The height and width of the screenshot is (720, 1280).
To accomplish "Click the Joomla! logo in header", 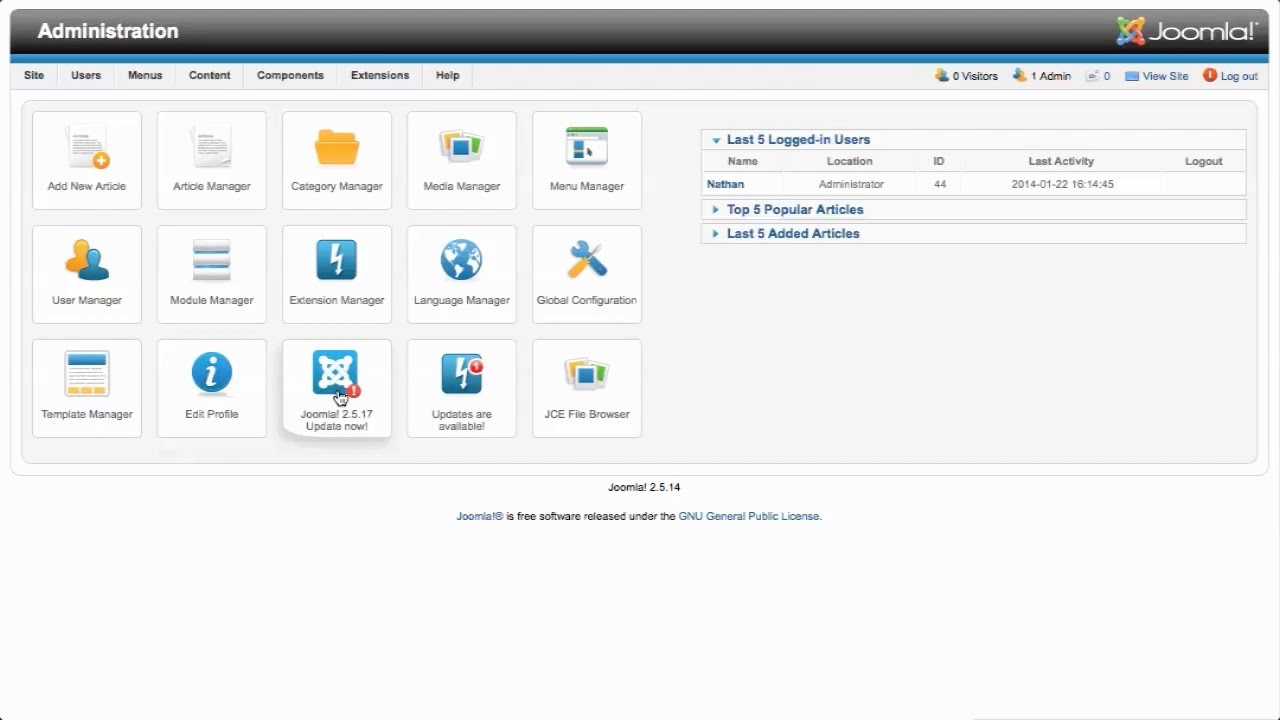I will point(1187,31).
